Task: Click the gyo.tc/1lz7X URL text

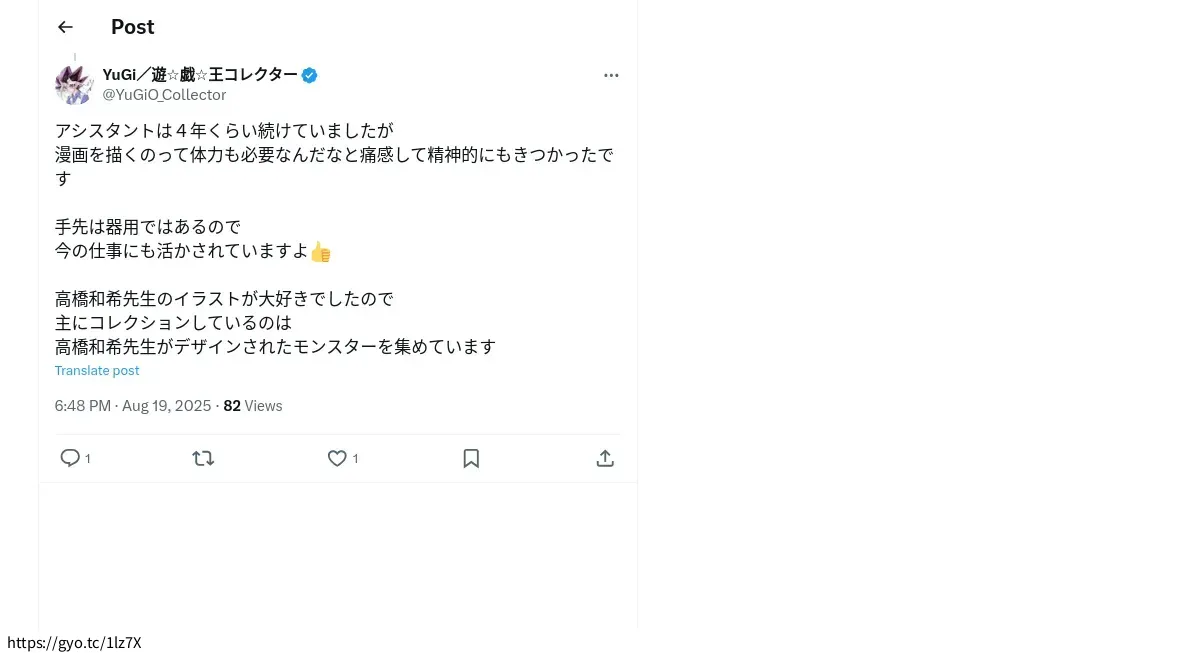Action: click(74, 643)
